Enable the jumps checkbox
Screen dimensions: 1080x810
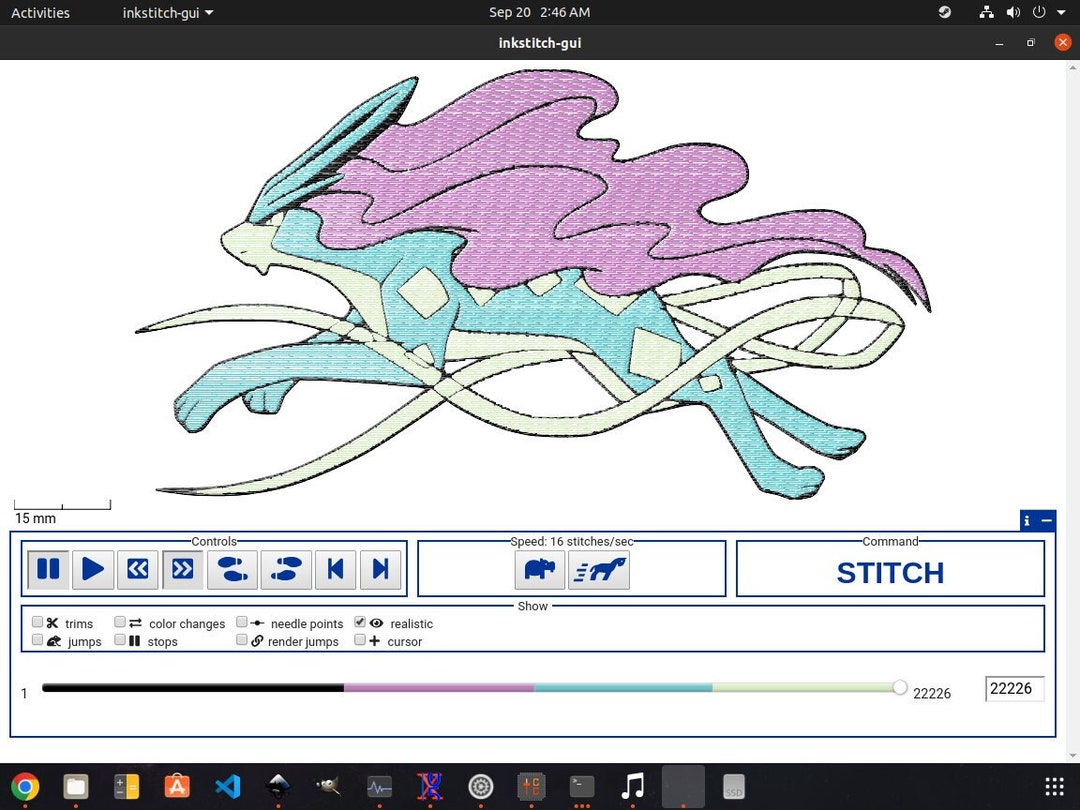pyautogui.click(x=38, y=640)
